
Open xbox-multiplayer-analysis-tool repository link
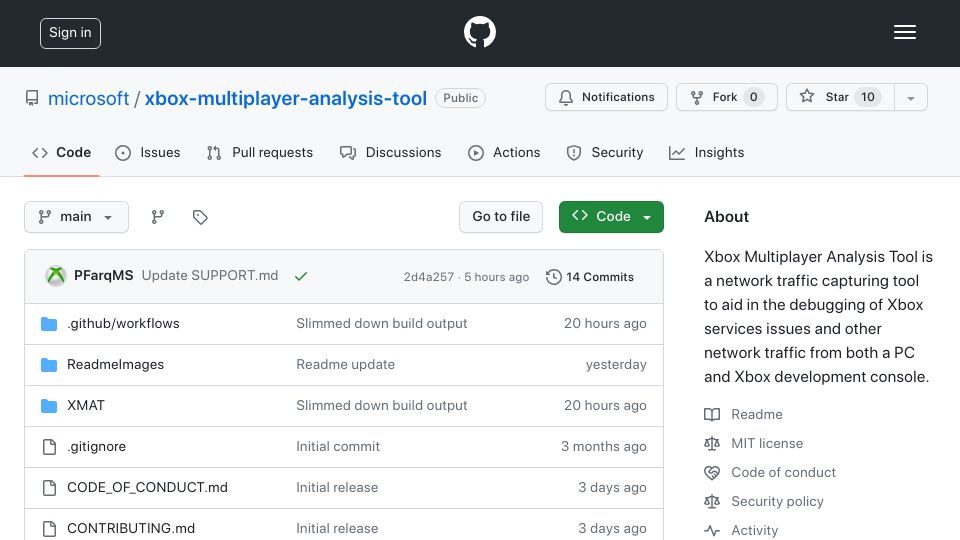pyautogui.click(x=285, y=98)
